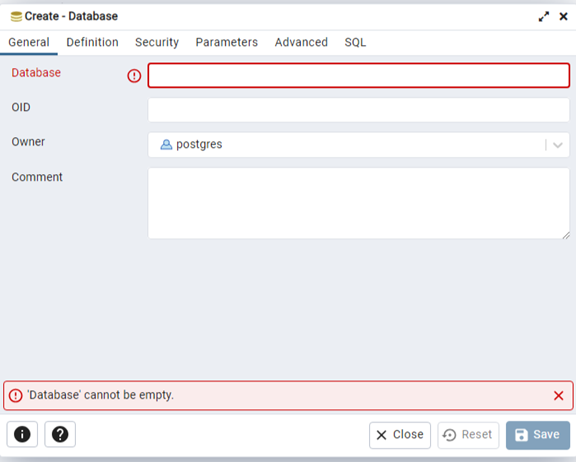The width and height of the screenshot is (576, 462).
Task: Open the Owner combo box showing postgres
Action: point(359,145)
